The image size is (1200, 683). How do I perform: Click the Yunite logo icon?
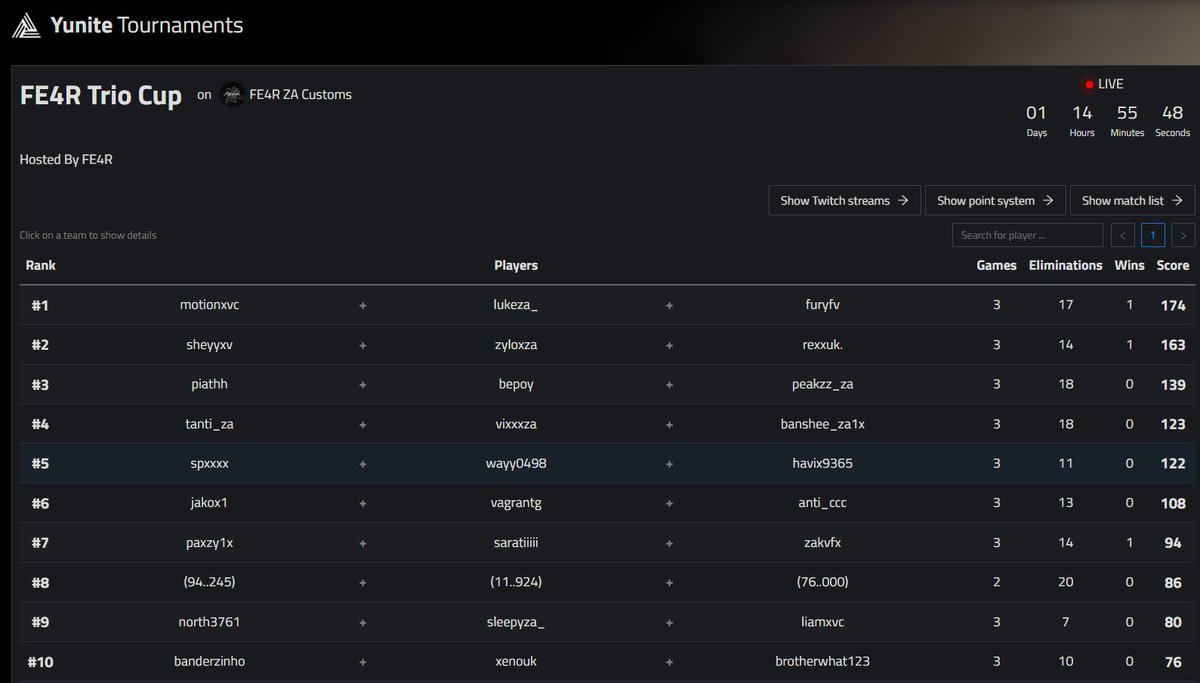[x=27, y=25]
